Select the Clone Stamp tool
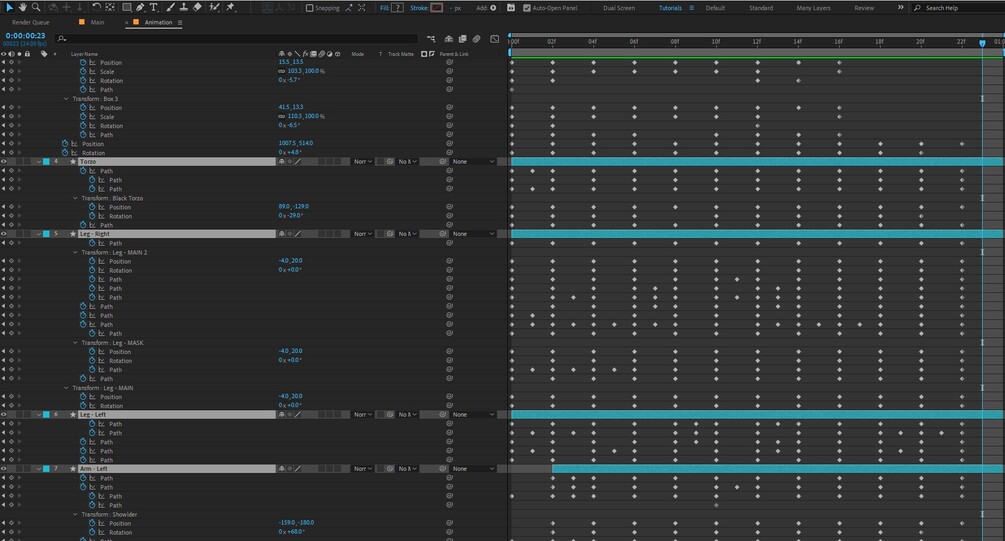The image size is (1005, 541). click(183, 7)
